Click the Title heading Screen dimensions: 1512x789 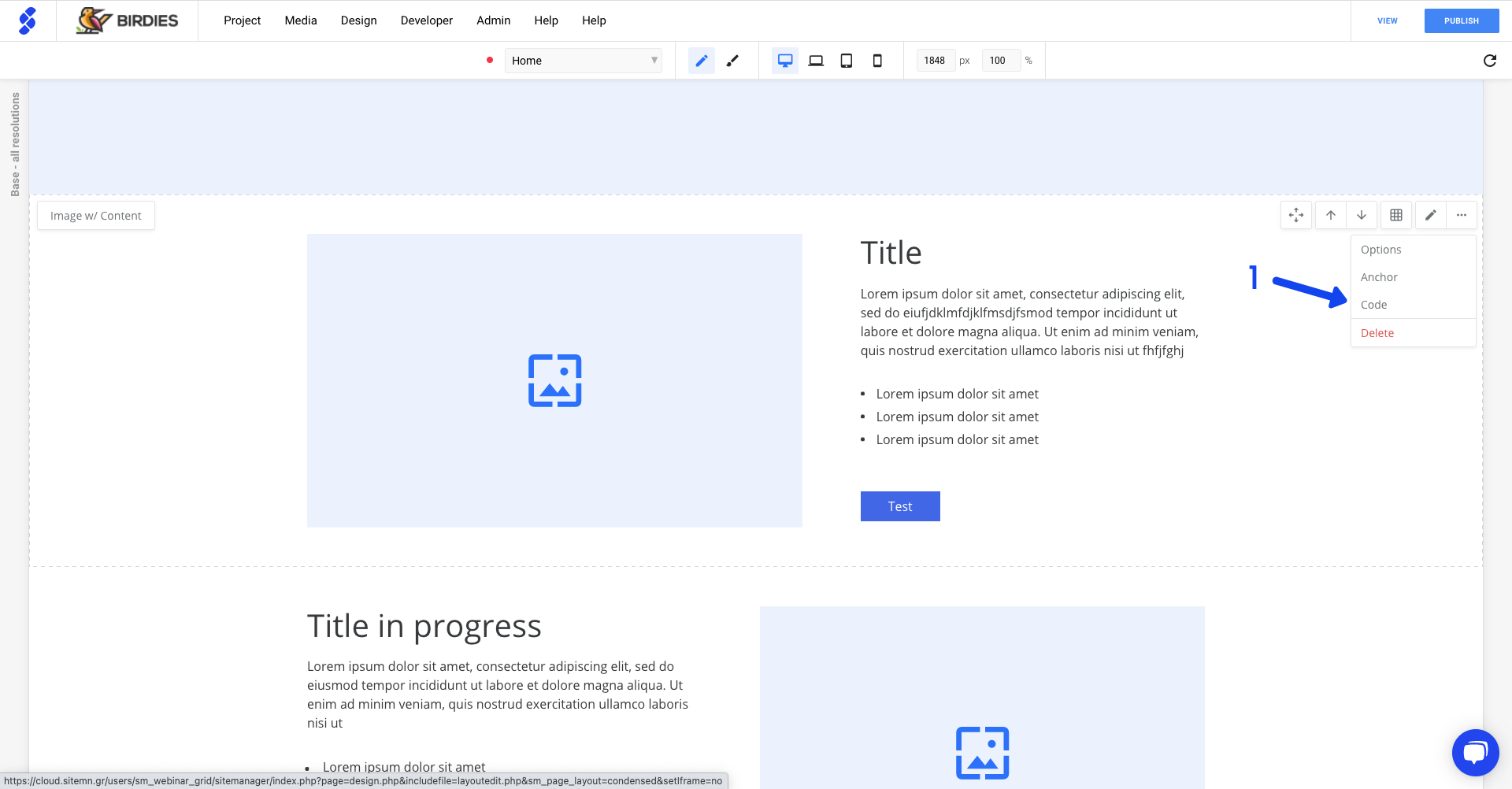pos(891,253)
